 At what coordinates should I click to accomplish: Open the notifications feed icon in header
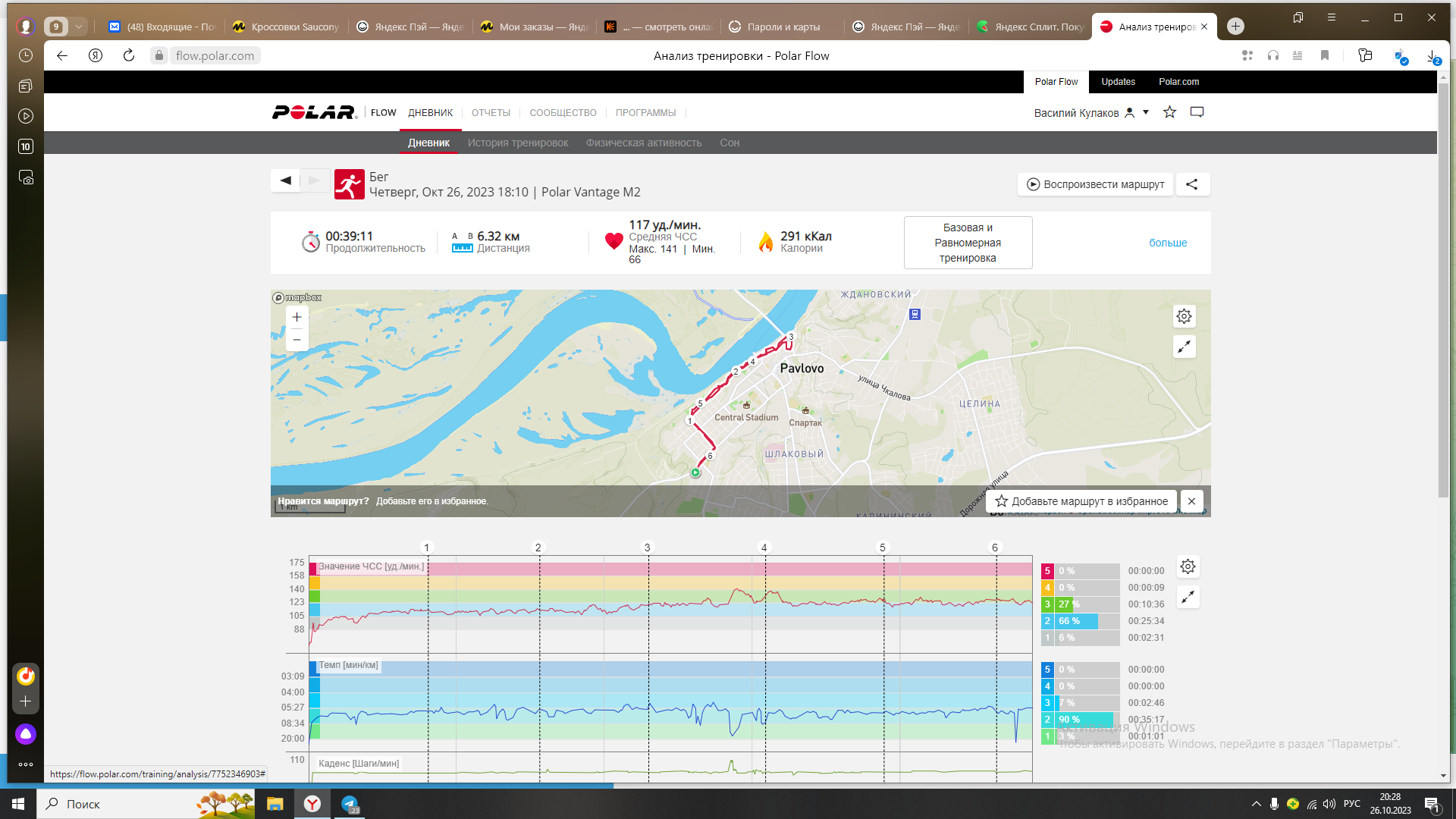click(1197, 112)
